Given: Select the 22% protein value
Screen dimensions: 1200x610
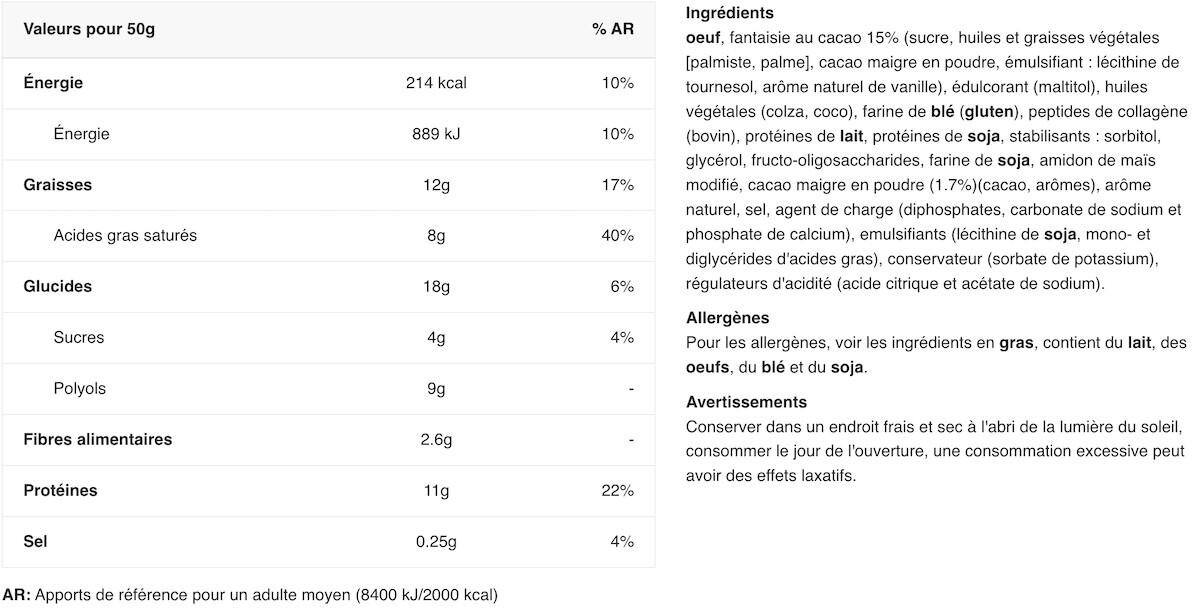Looking at the screenshot, I should pyautogui.click(x=617, y=490).
